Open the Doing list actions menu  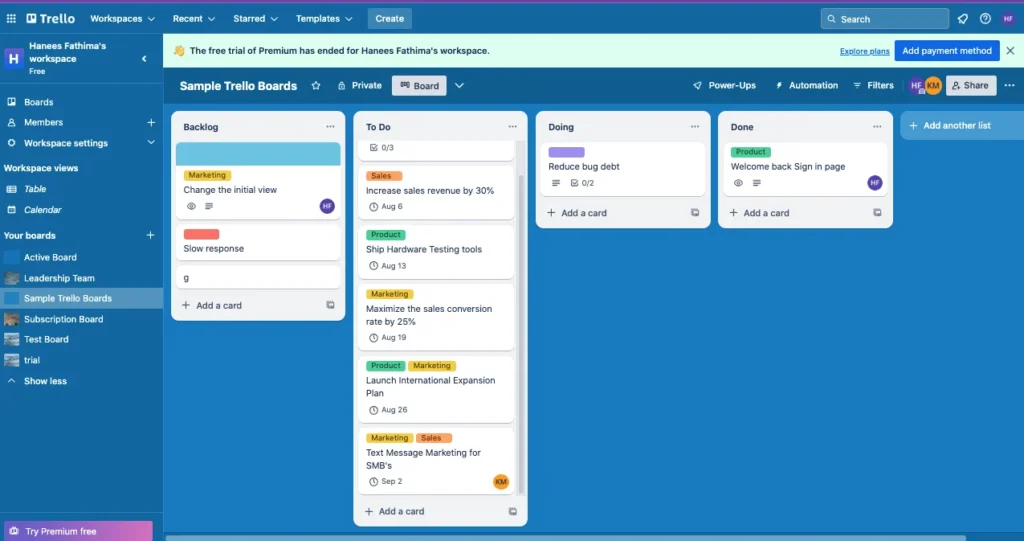point(695,127)
